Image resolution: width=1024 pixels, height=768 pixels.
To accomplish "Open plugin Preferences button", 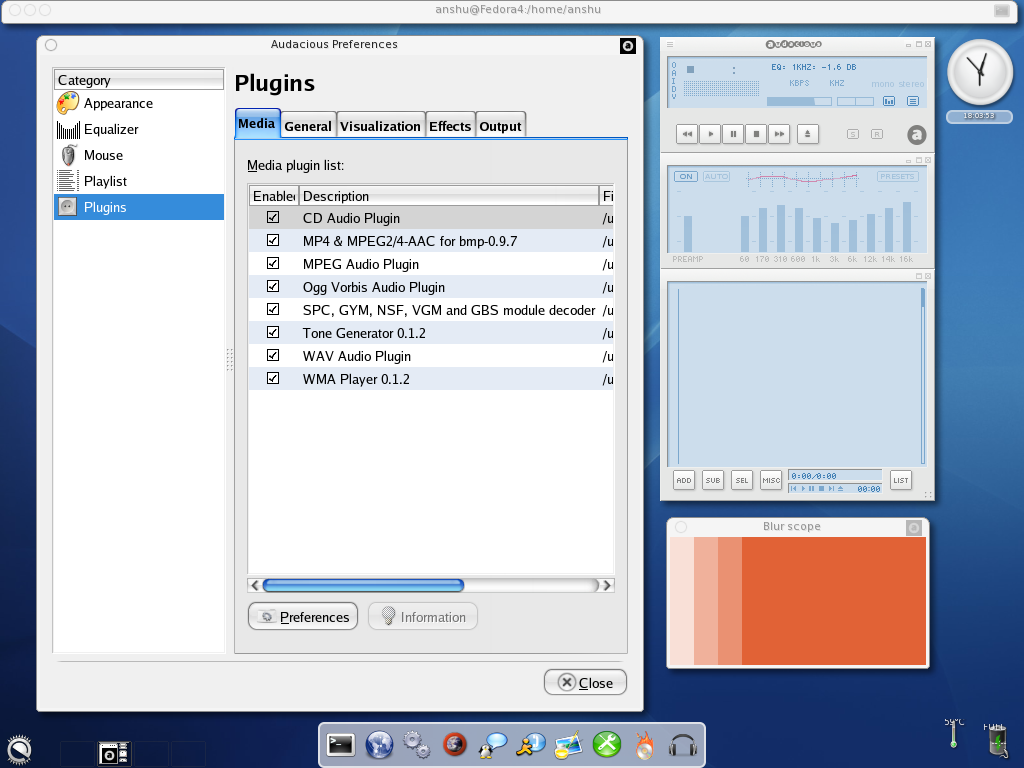I will 303,616.
